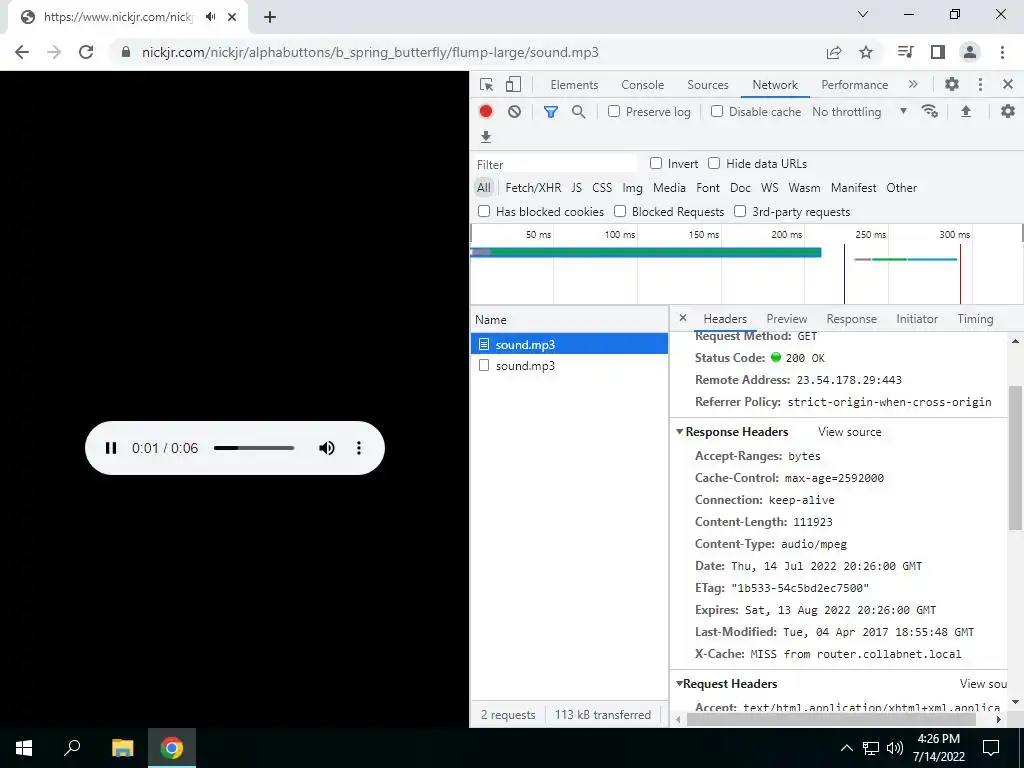Select the Network tab

tap(775, 85)
